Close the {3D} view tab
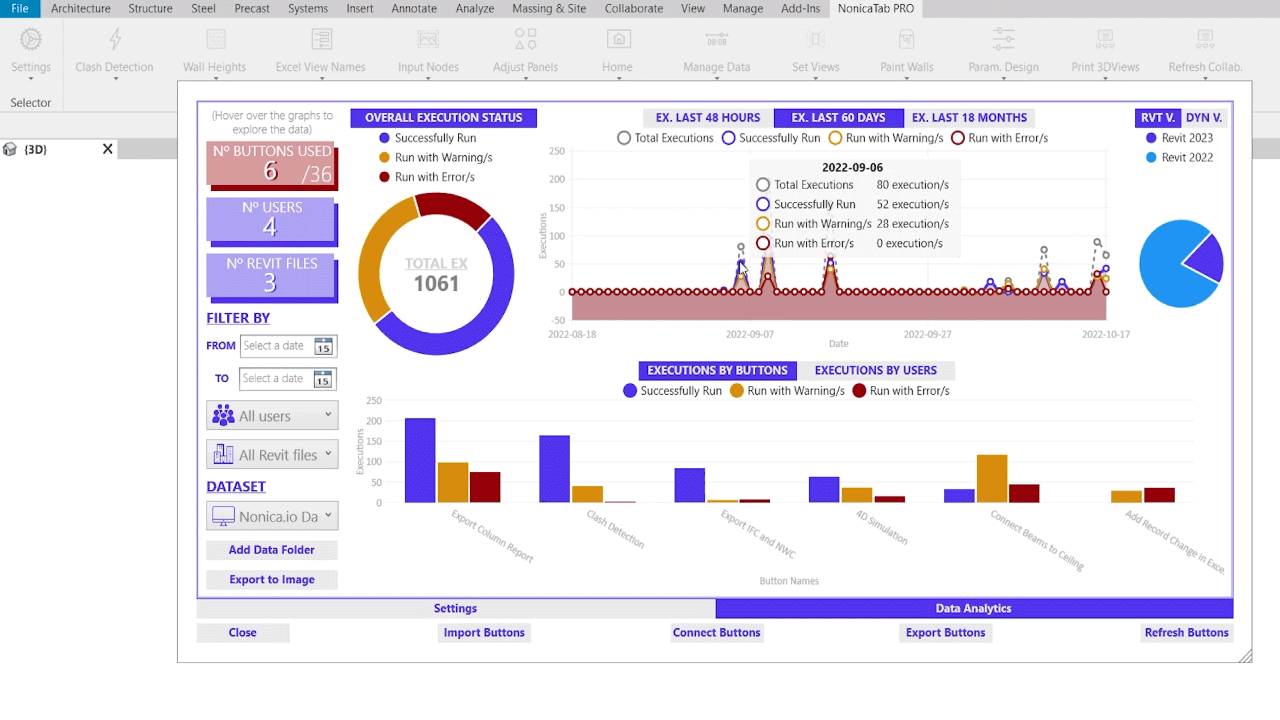1280x720 pixels. coord(108,149)
